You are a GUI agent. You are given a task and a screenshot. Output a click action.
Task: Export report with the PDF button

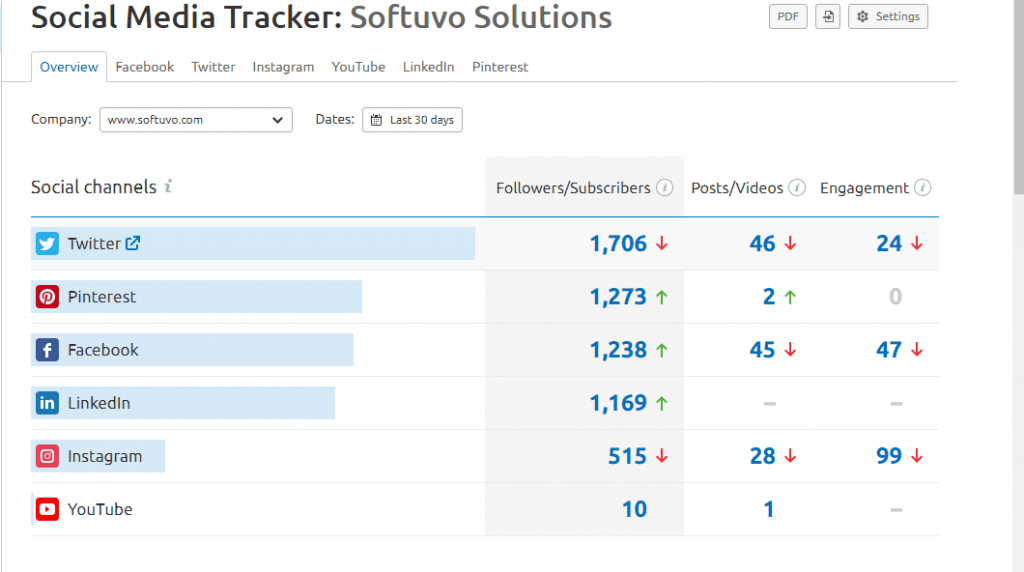788,17
